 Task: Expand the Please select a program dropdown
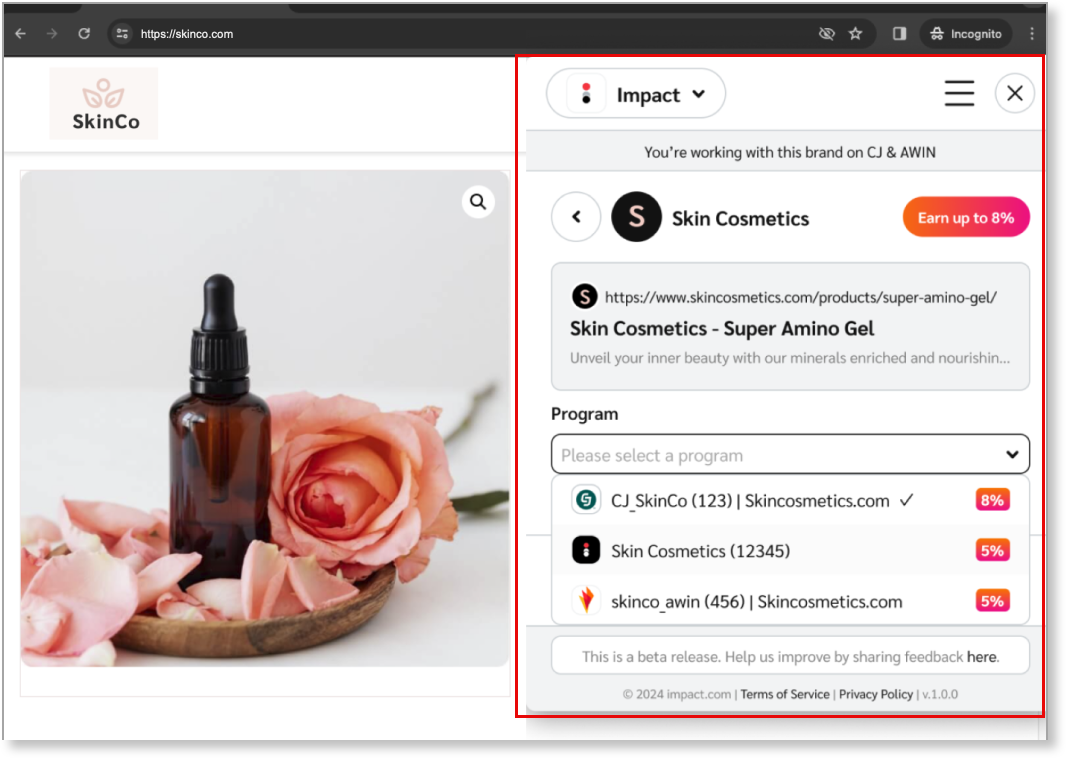[790, 454]
